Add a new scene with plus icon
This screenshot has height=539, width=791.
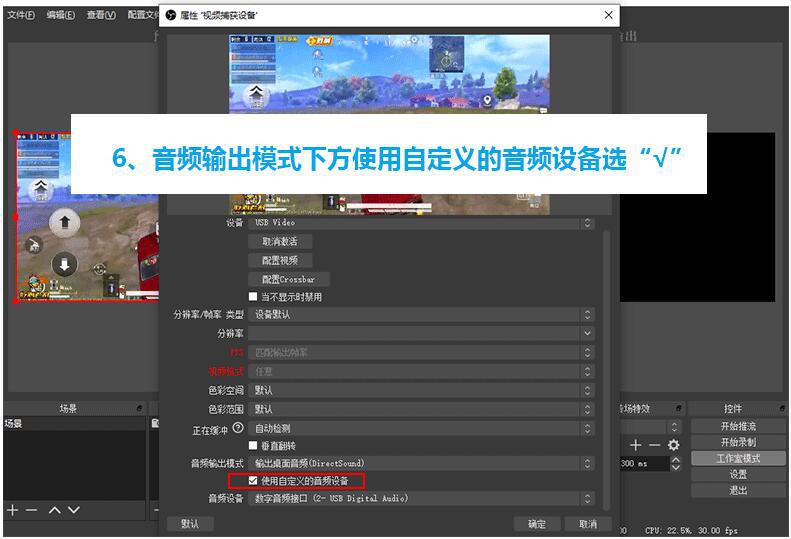[13, 510]
